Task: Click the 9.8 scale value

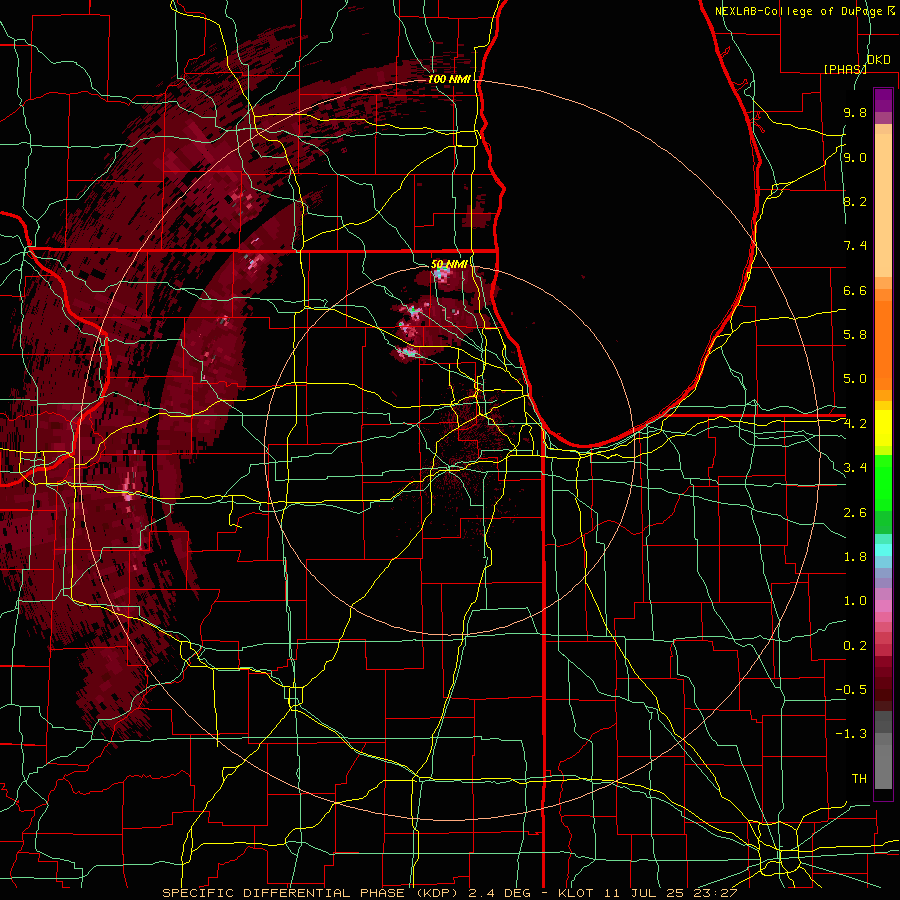Action: click(855, 113)
